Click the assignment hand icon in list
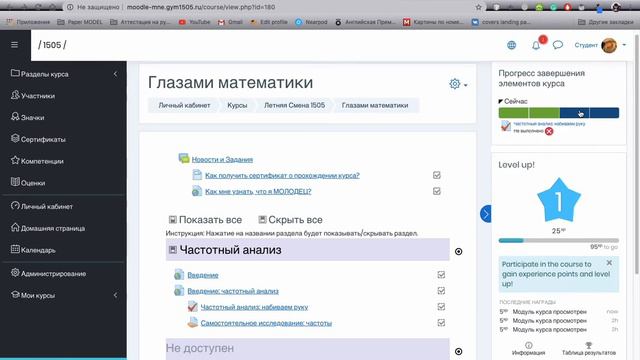The image size is (640, 360). 192,322
